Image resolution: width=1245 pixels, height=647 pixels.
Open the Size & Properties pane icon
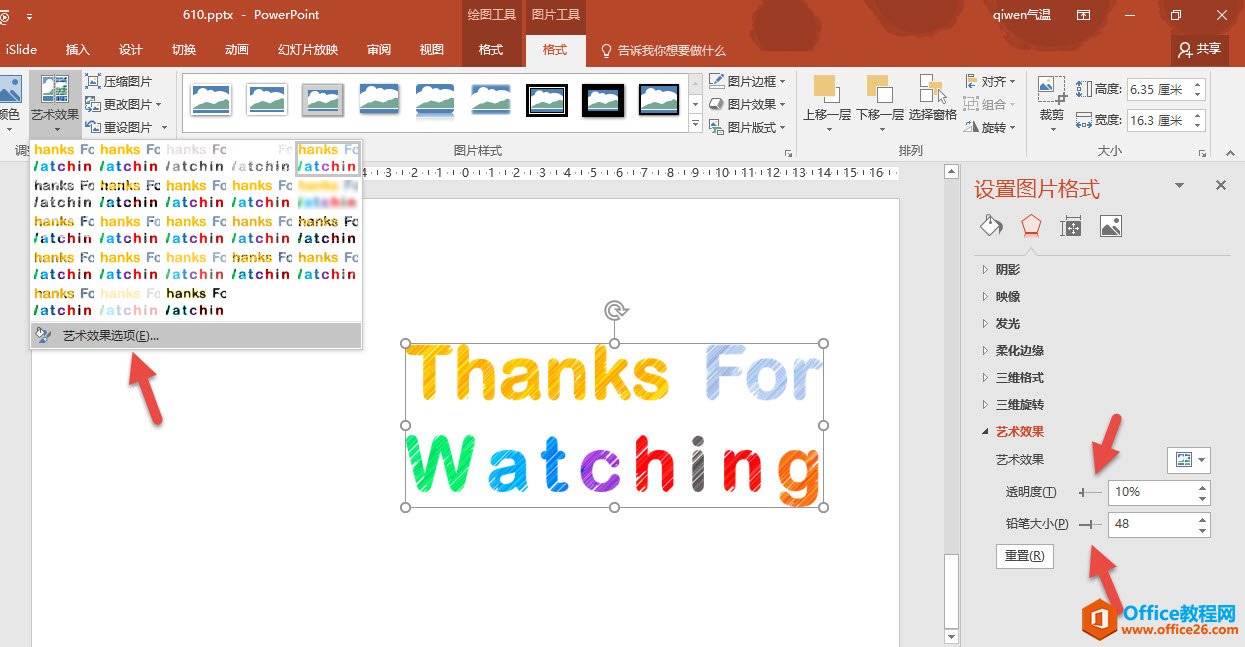point(1071,226)
